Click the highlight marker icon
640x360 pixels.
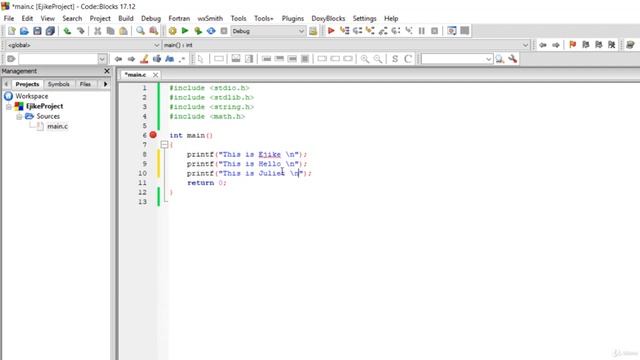[x=144, y=59]
